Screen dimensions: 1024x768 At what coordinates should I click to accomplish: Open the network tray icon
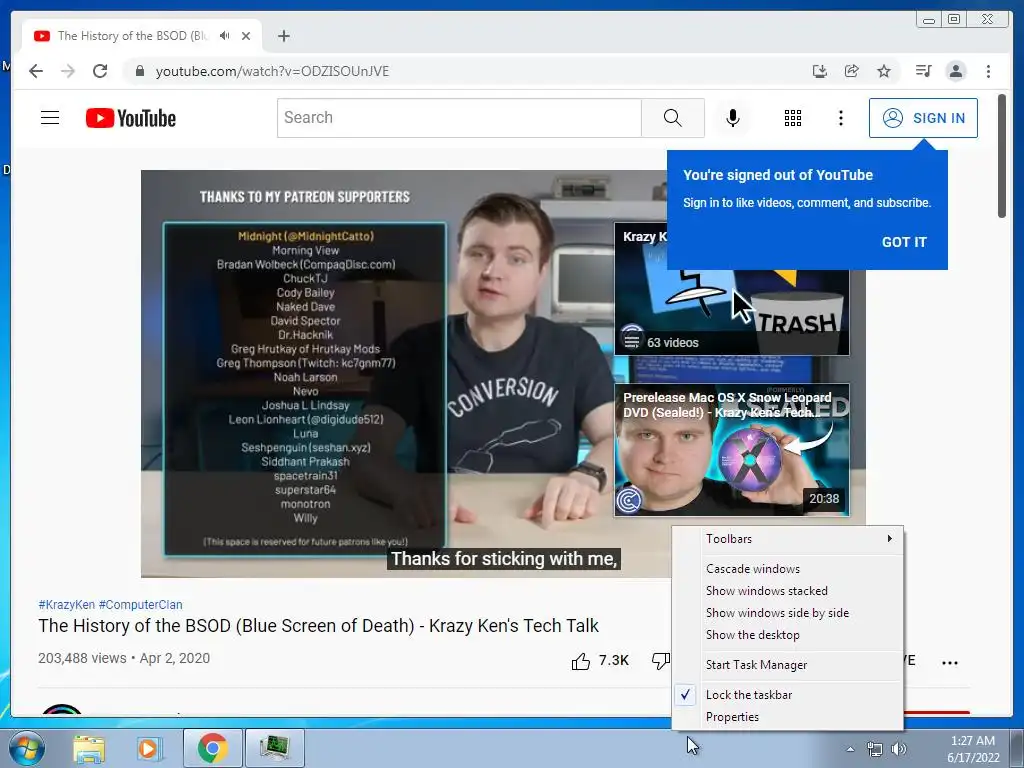click(x=874, y=749)
